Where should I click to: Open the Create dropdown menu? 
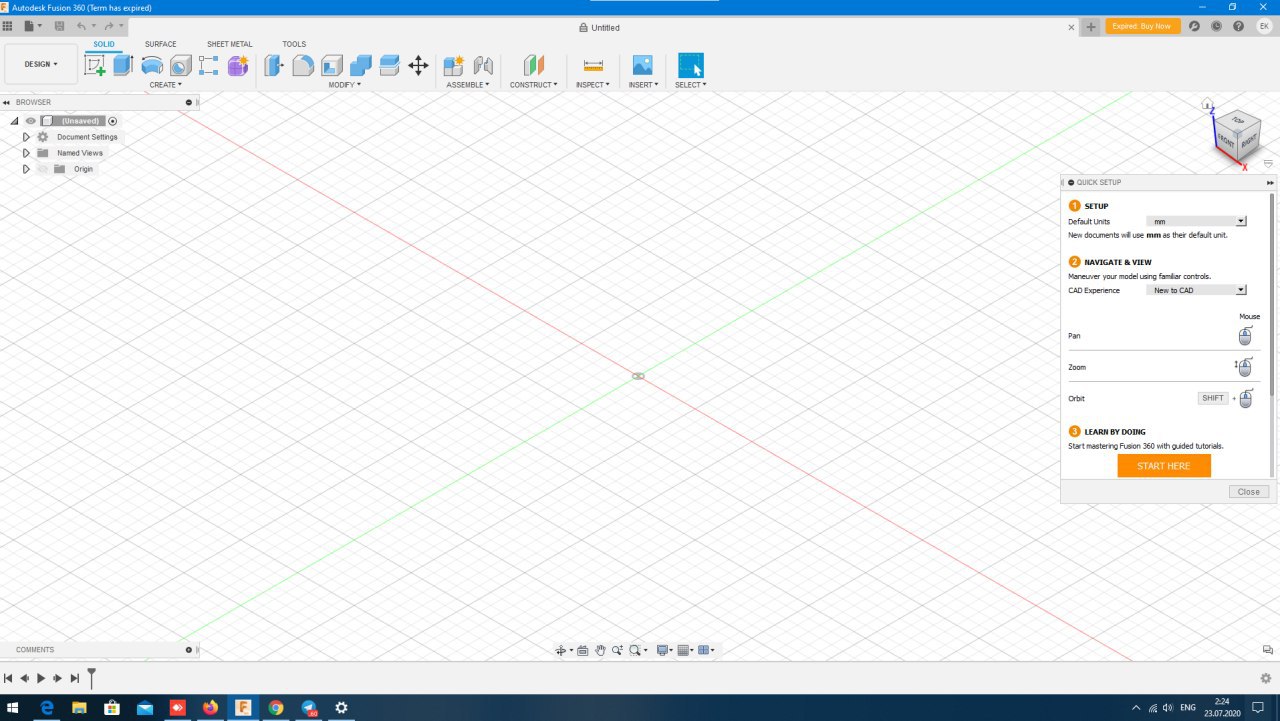tap(166, 85)
